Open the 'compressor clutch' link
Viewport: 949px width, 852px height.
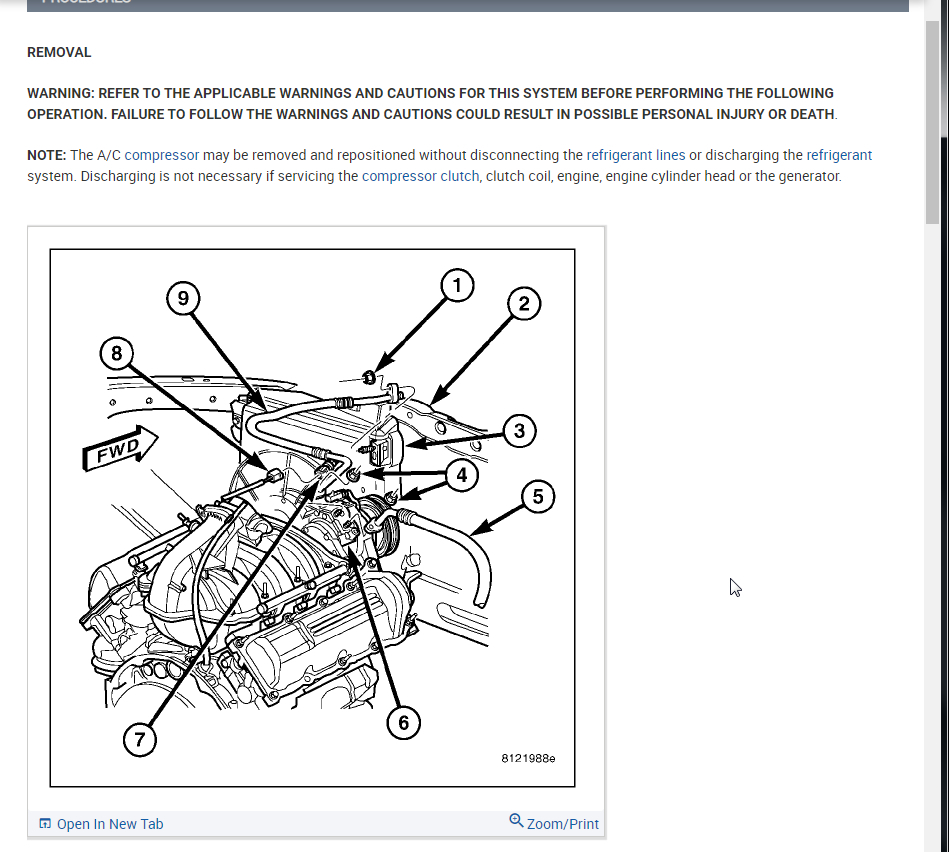[420, 176]
